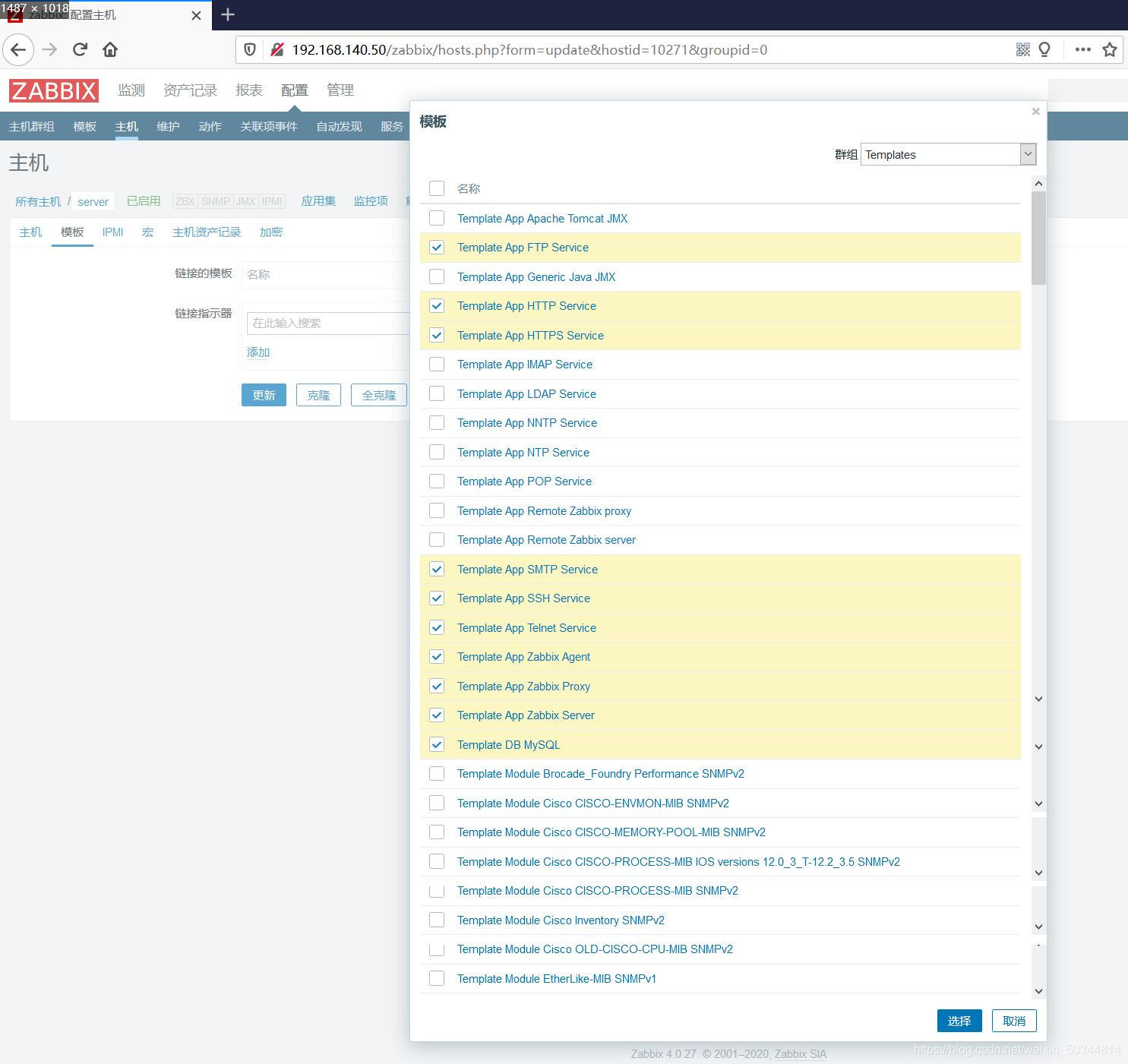Check Template App IMAP Service checkbox

pos(437,365)
